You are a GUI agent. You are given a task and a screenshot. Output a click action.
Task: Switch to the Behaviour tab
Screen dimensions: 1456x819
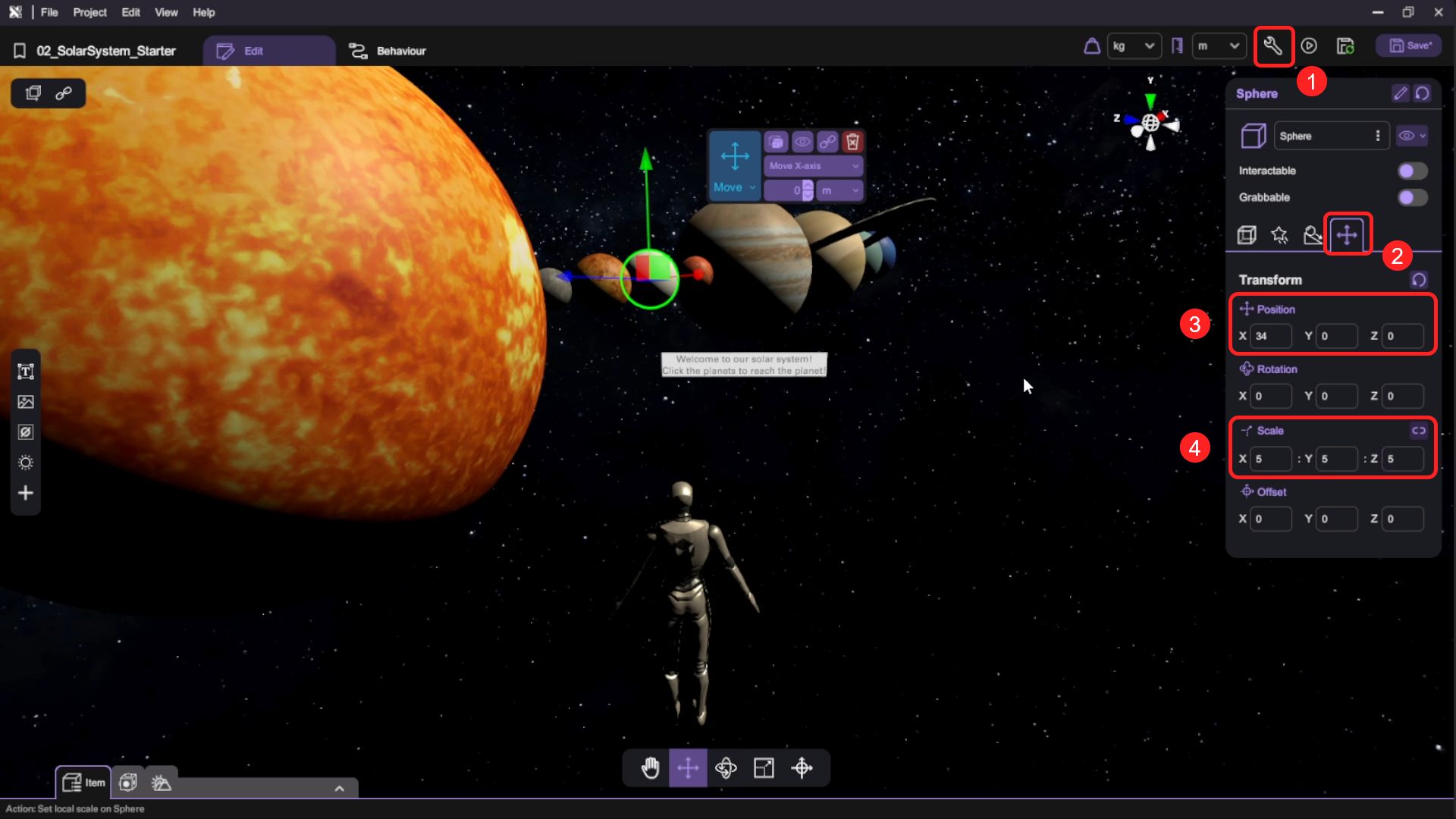(388, 51)
